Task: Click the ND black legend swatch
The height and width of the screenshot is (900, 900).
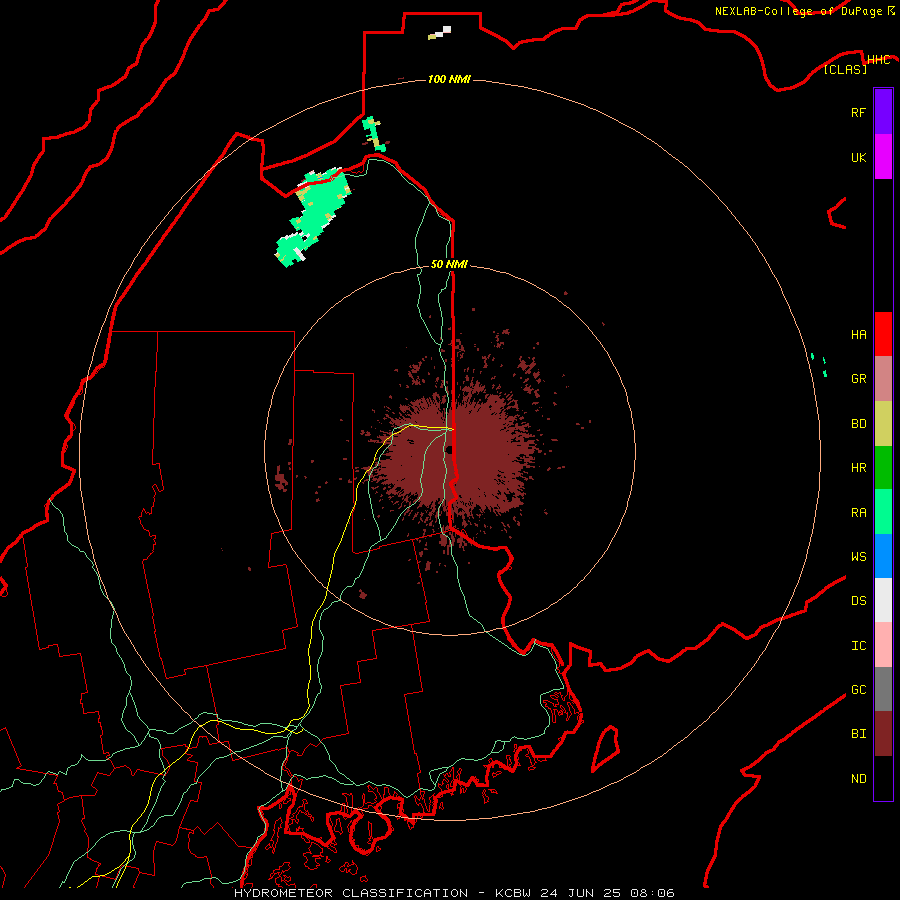Action: point(883,778)
